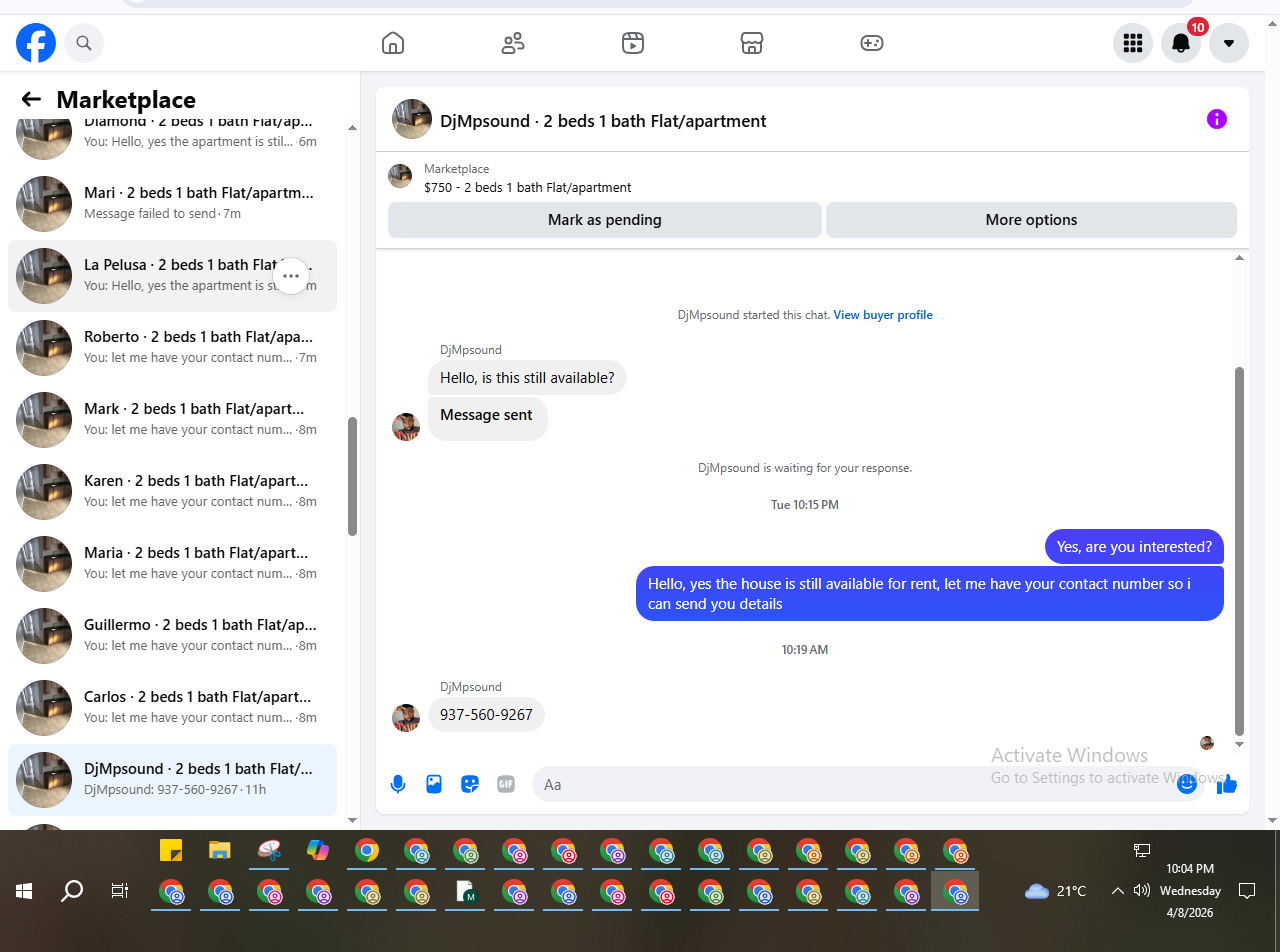Viewport: 1280px width, 952px height.
Task: Open Task View on the taskbar
Action: click(120, 891)
